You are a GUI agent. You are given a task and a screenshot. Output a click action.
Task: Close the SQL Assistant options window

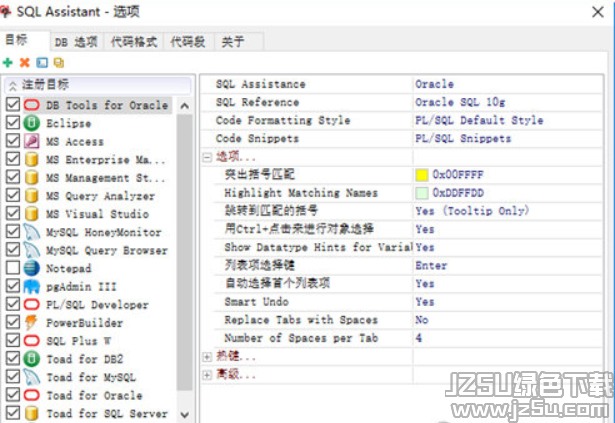598,12
